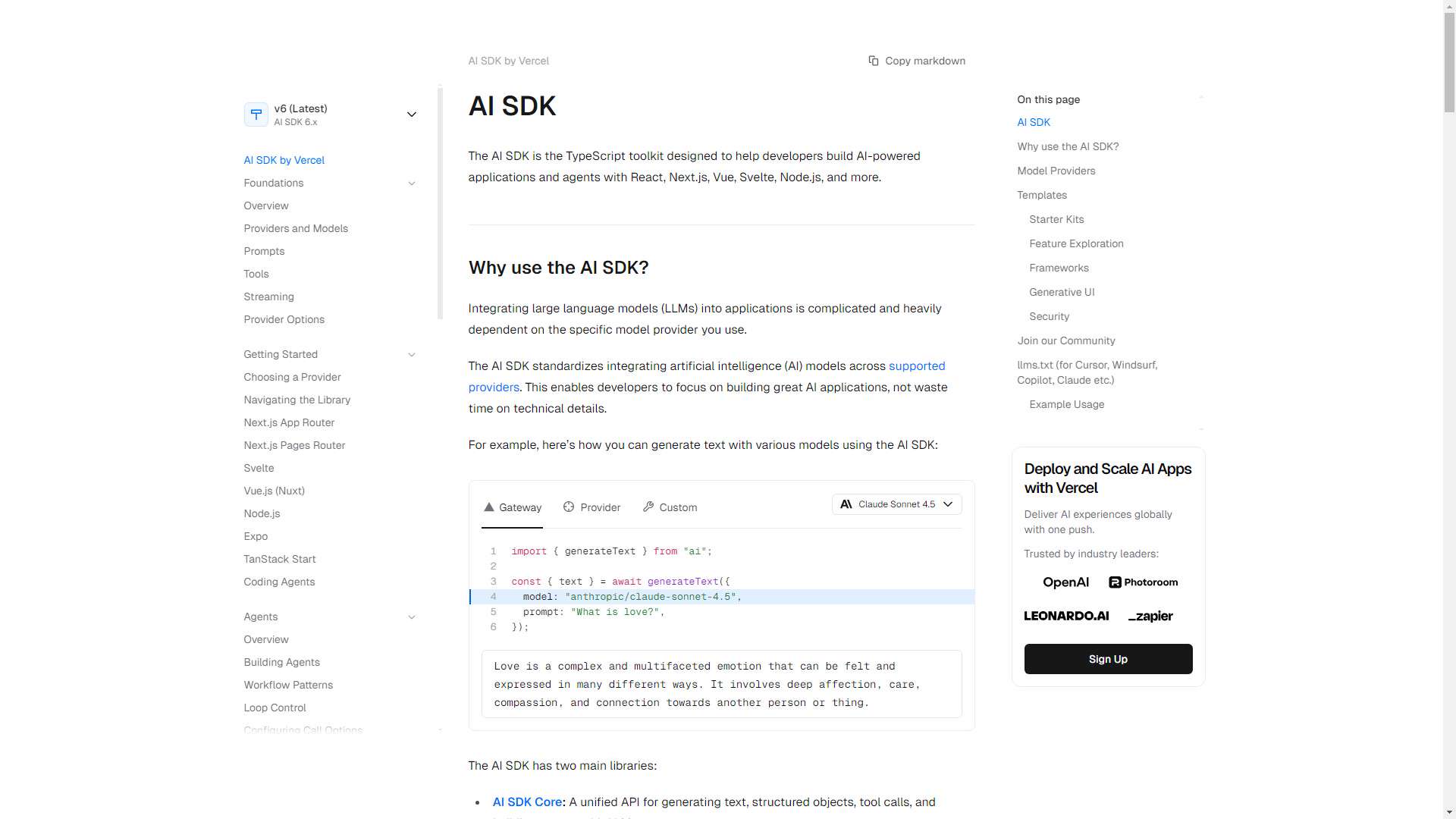Open Coding Agents sidebar page
Viewport: 1456px width, 819px height.
[279, 582]
